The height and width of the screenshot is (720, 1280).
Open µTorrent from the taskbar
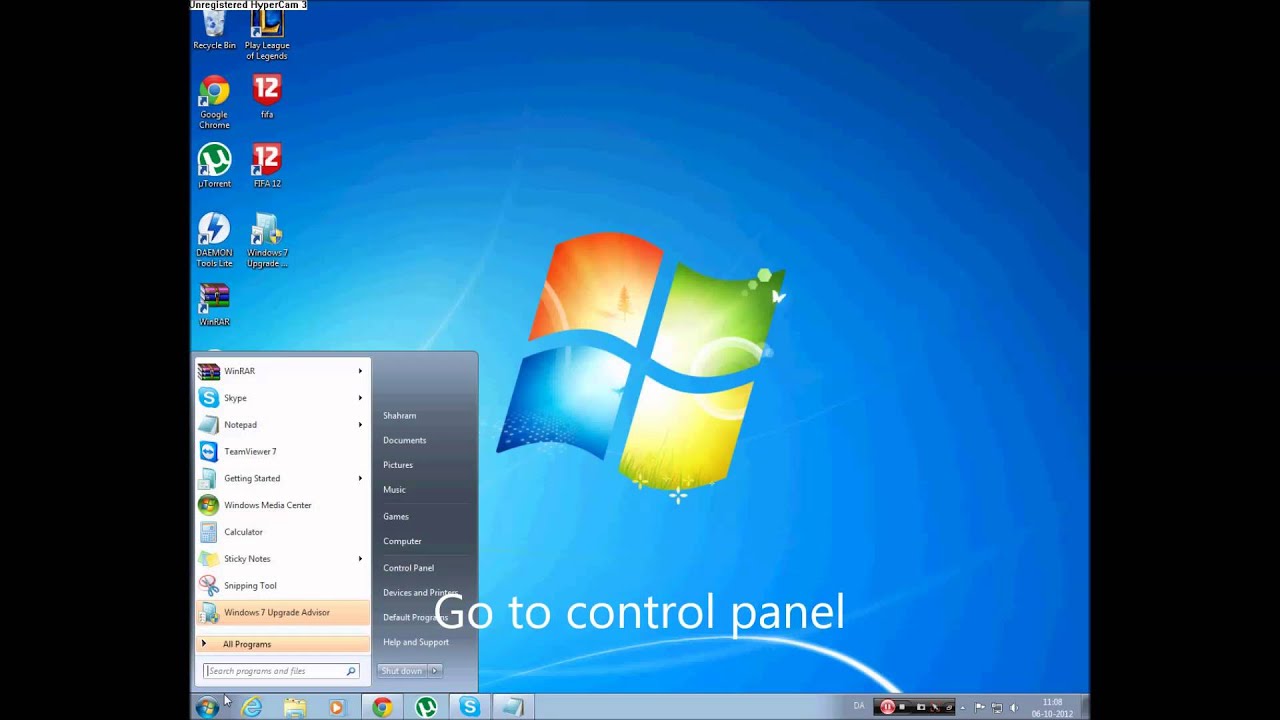point(426,707)
